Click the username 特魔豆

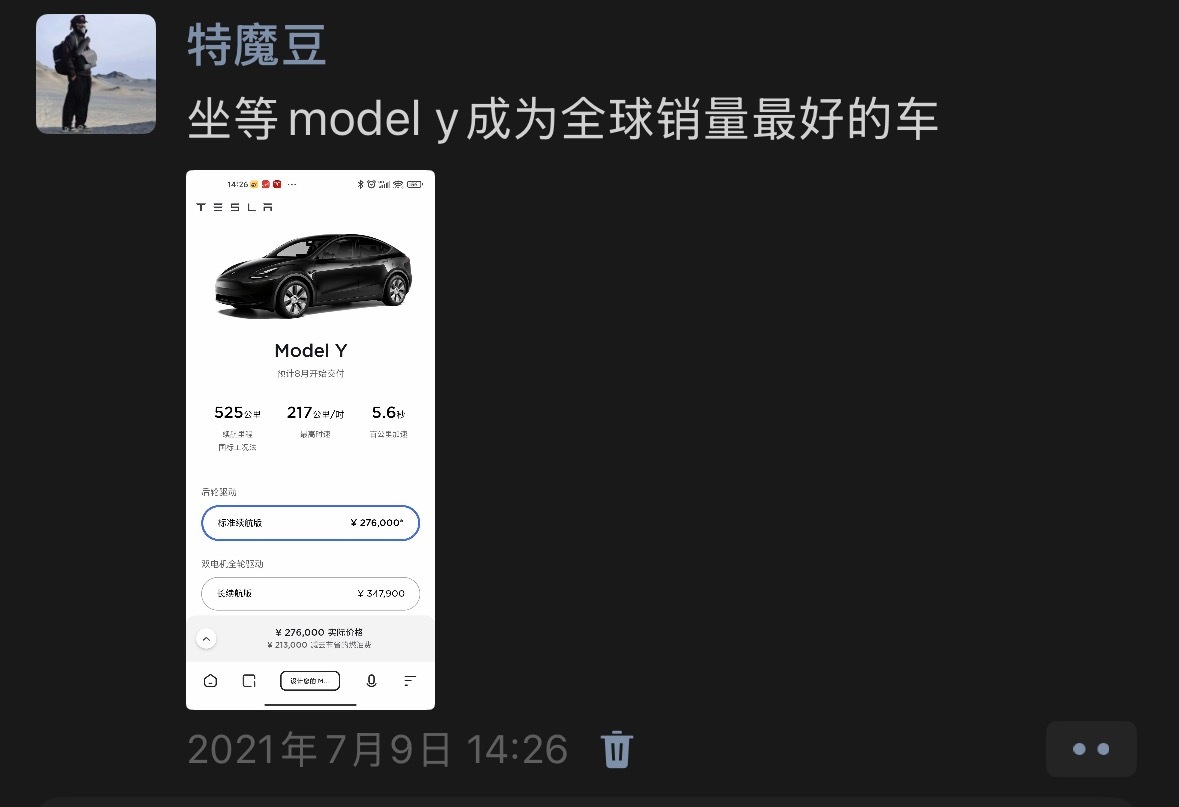[256, 46]
